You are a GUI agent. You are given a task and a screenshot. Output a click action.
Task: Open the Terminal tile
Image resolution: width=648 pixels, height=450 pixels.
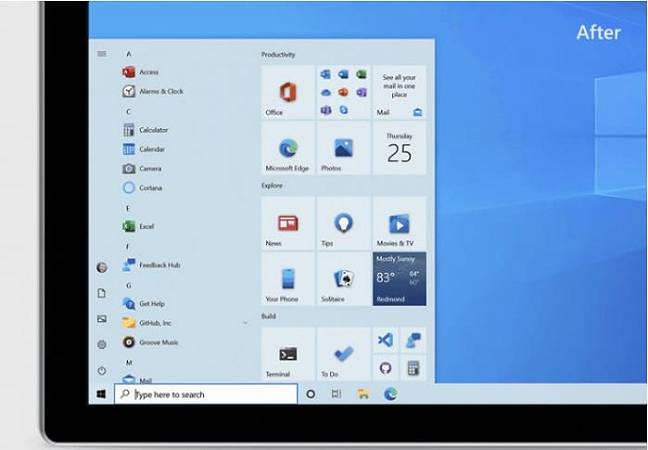click(x=288, y=354)
